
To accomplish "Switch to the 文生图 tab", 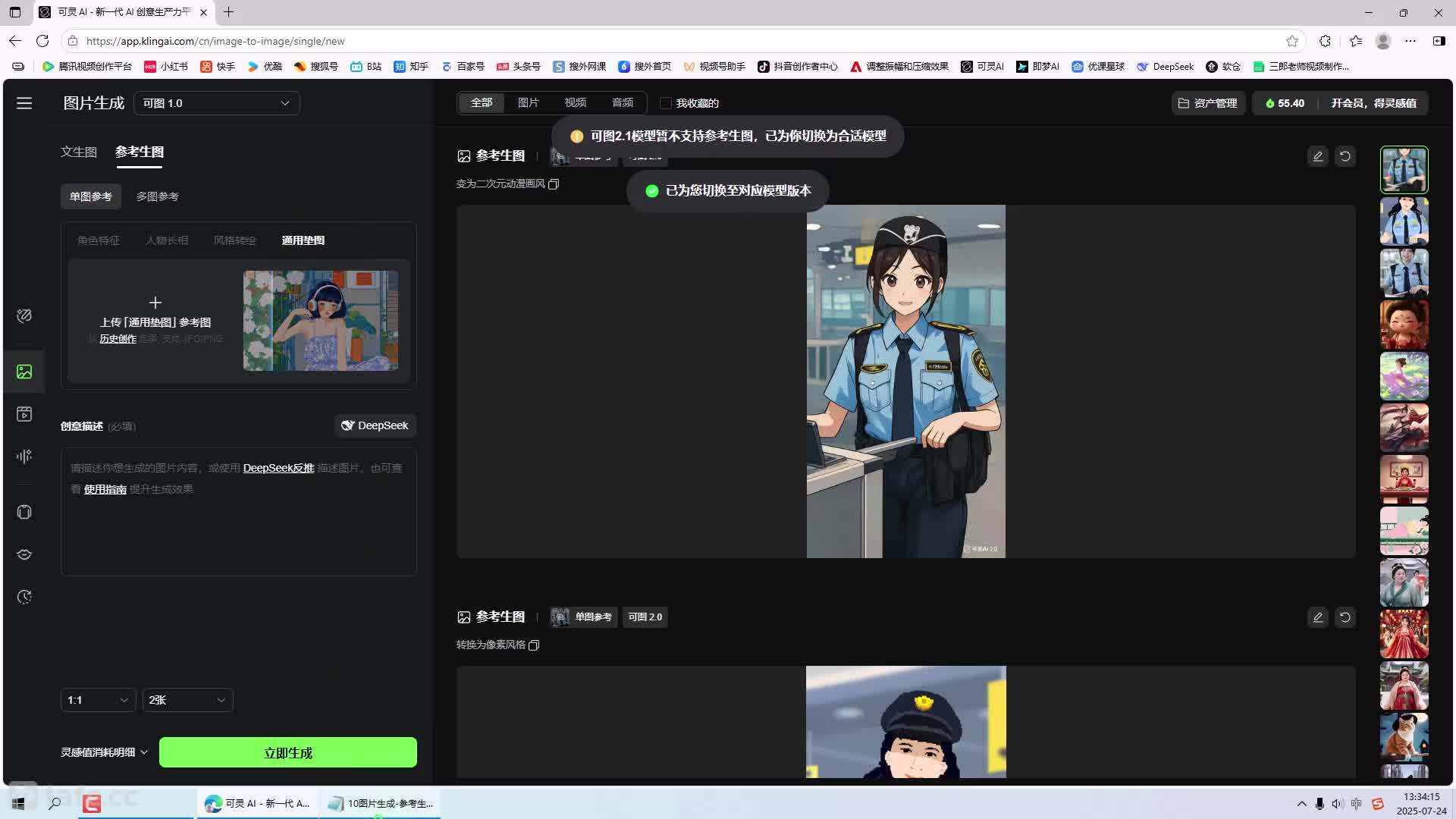I will tap(79, 152).
